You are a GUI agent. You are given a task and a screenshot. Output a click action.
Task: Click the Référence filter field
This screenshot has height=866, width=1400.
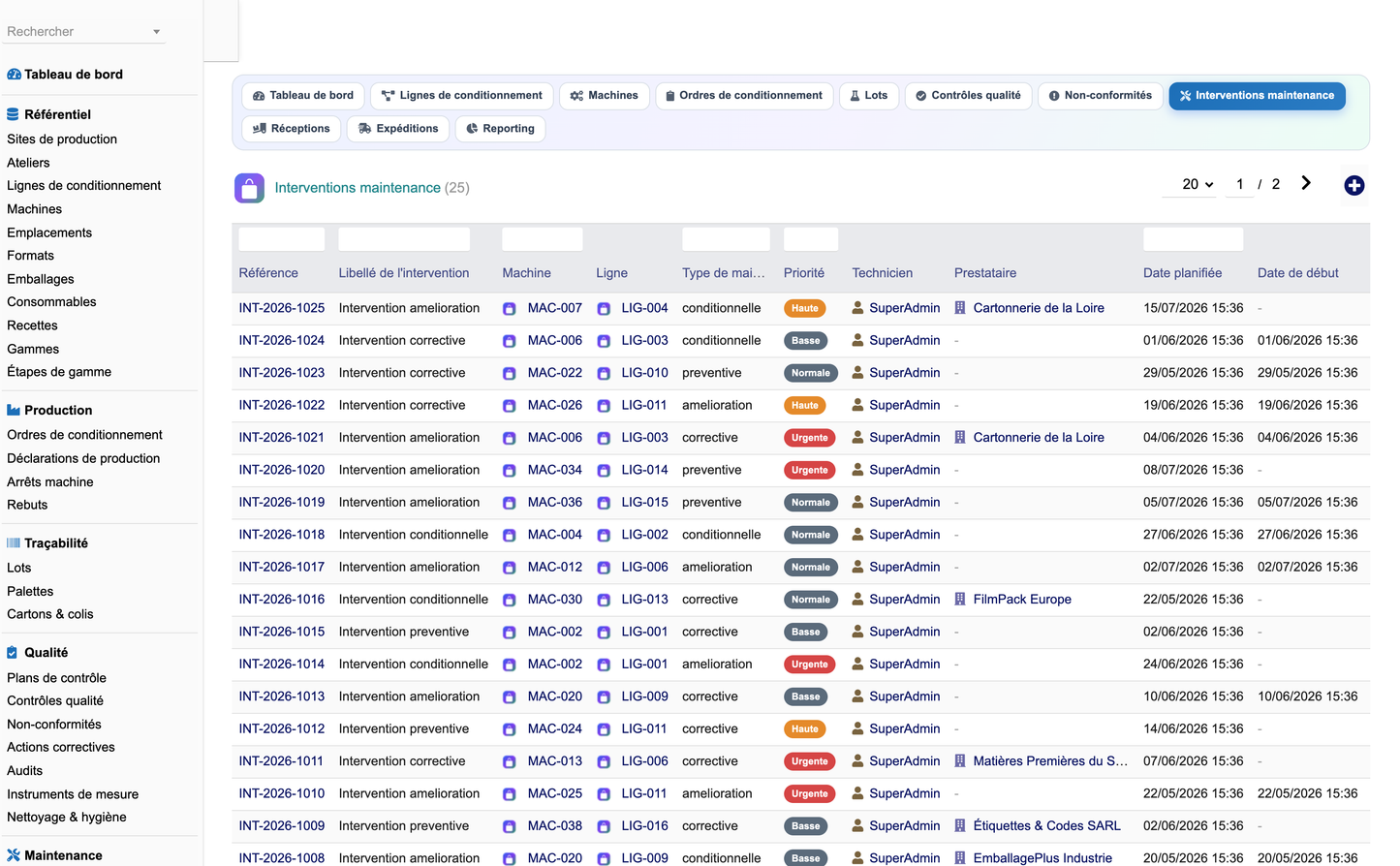point(282,239)
